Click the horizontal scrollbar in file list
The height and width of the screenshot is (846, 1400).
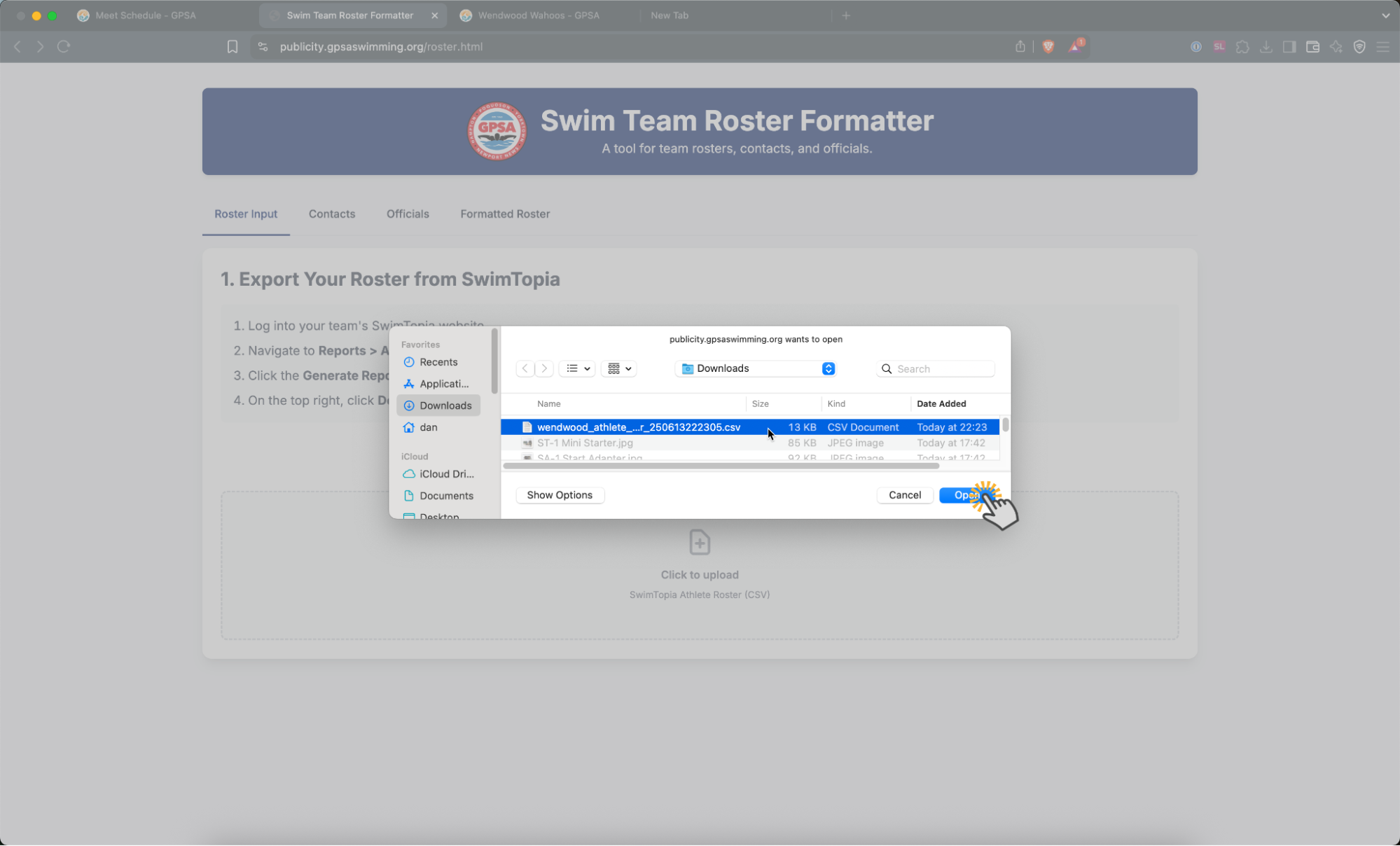click(721, 466)
